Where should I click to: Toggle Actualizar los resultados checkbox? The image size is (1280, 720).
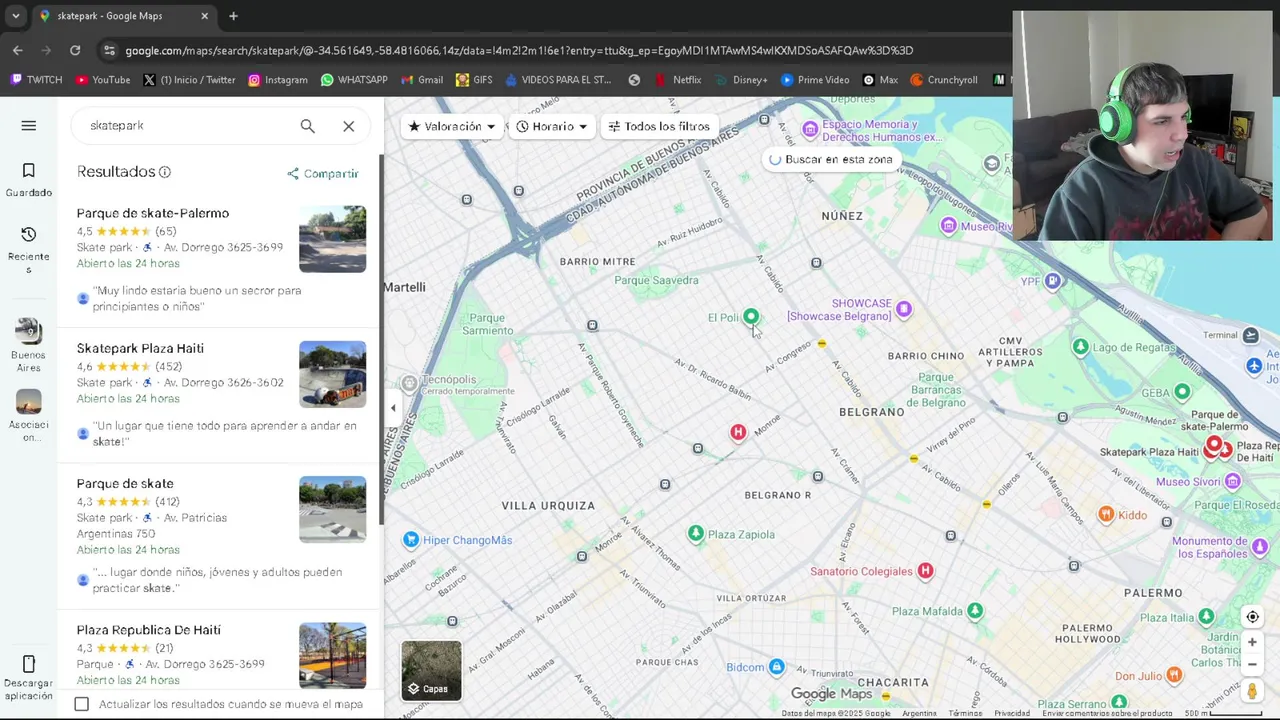point(82,704)
